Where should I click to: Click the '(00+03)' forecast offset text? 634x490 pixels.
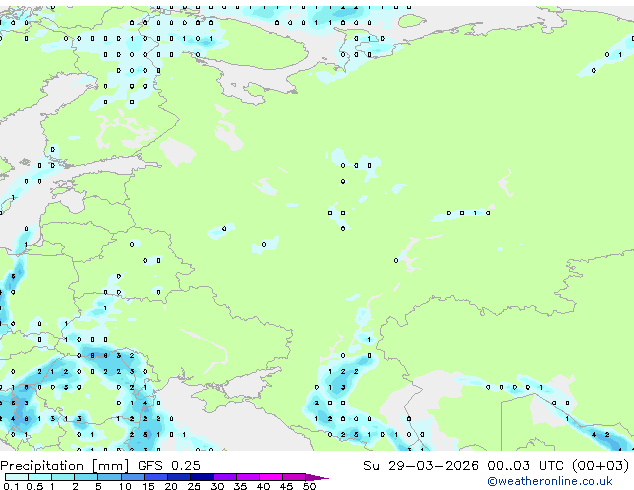tap(601, 466)
